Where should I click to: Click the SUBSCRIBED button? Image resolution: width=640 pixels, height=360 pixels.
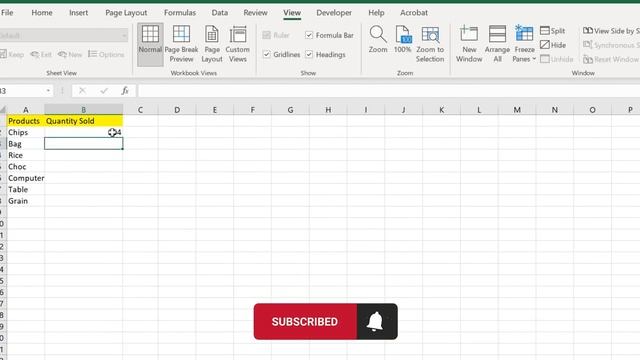point(305,321)
